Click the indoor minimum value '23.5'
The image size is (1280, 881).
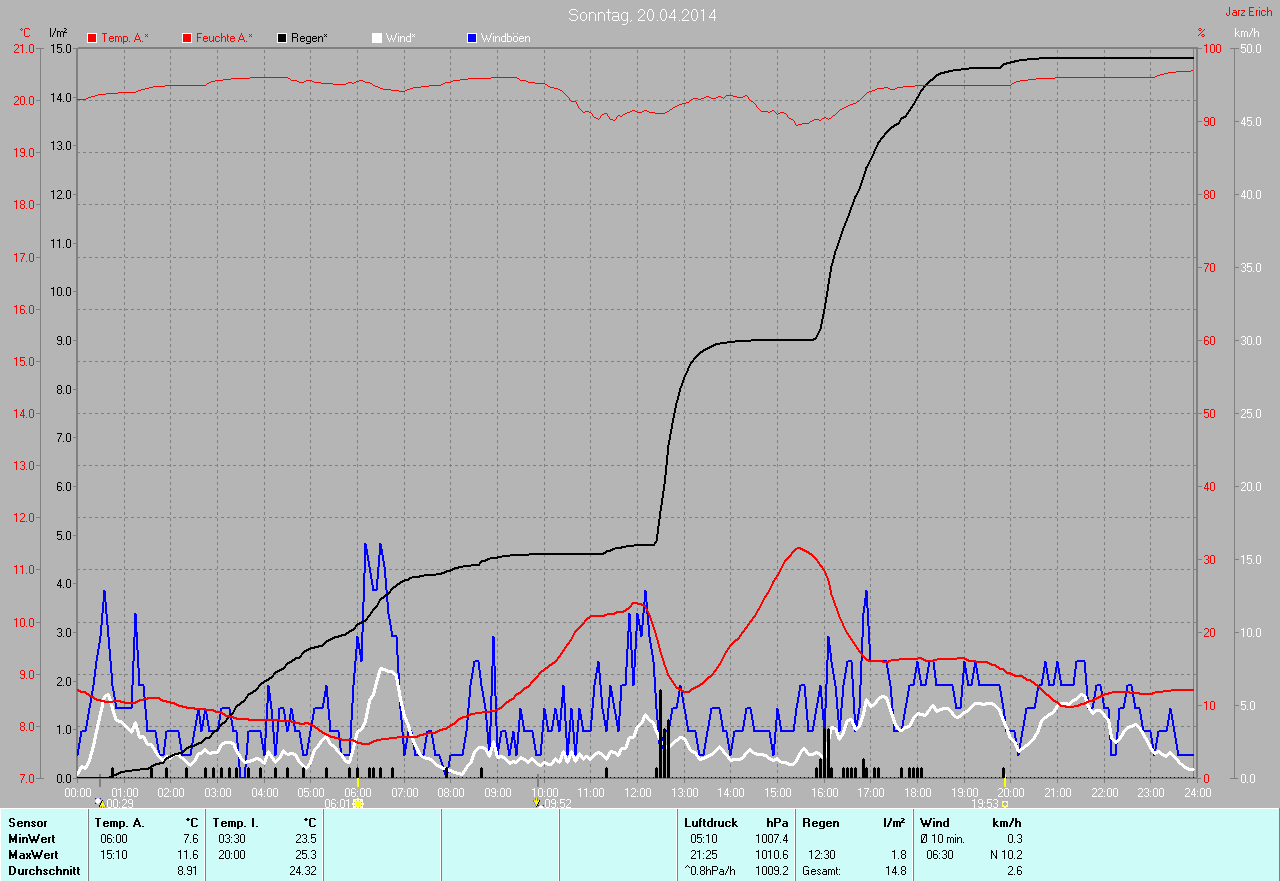tap(305, 839)
